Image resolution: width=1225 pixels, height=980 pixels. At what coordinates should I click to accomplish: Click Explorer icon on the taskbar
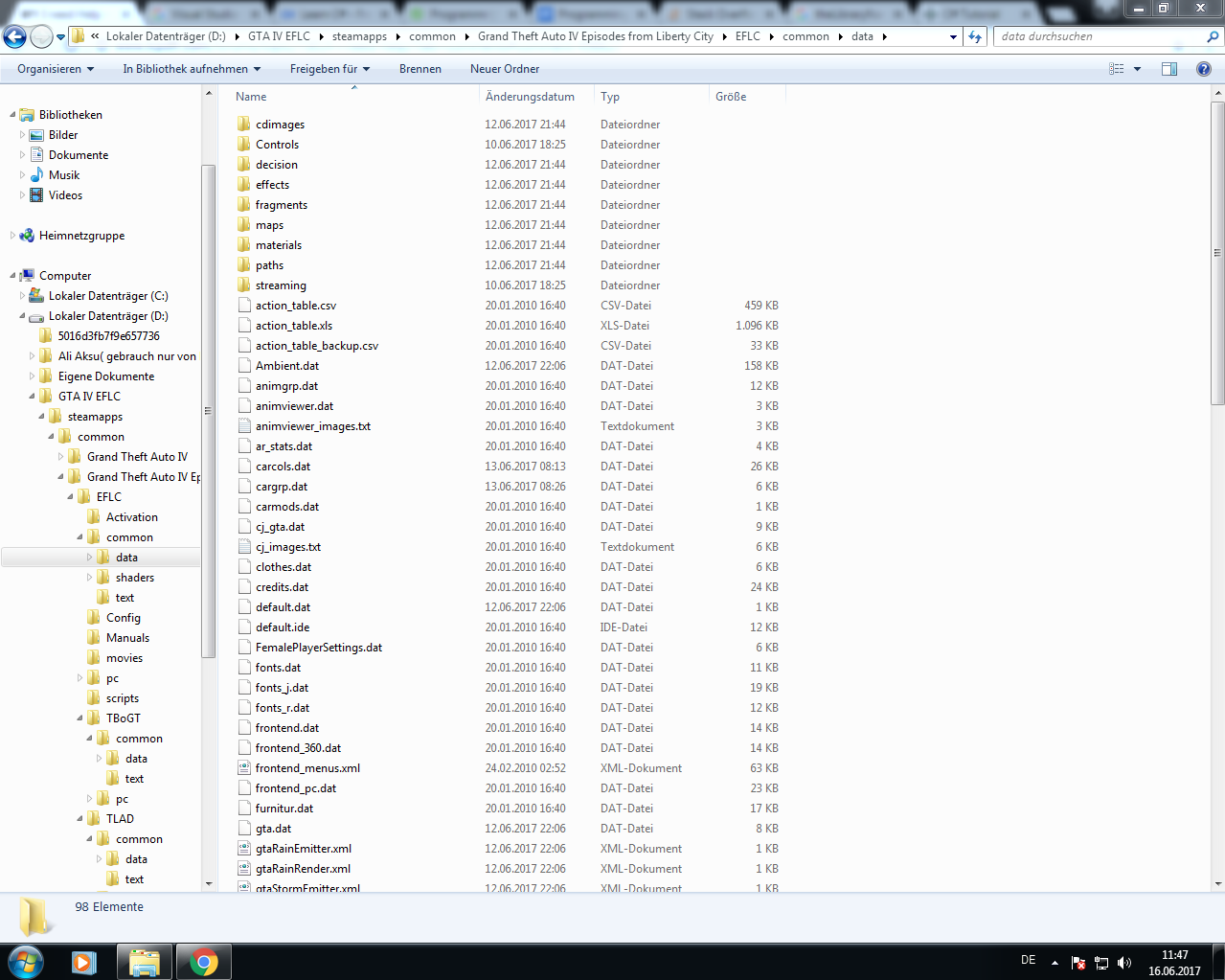pyautogui.click(x=144, y=962)
